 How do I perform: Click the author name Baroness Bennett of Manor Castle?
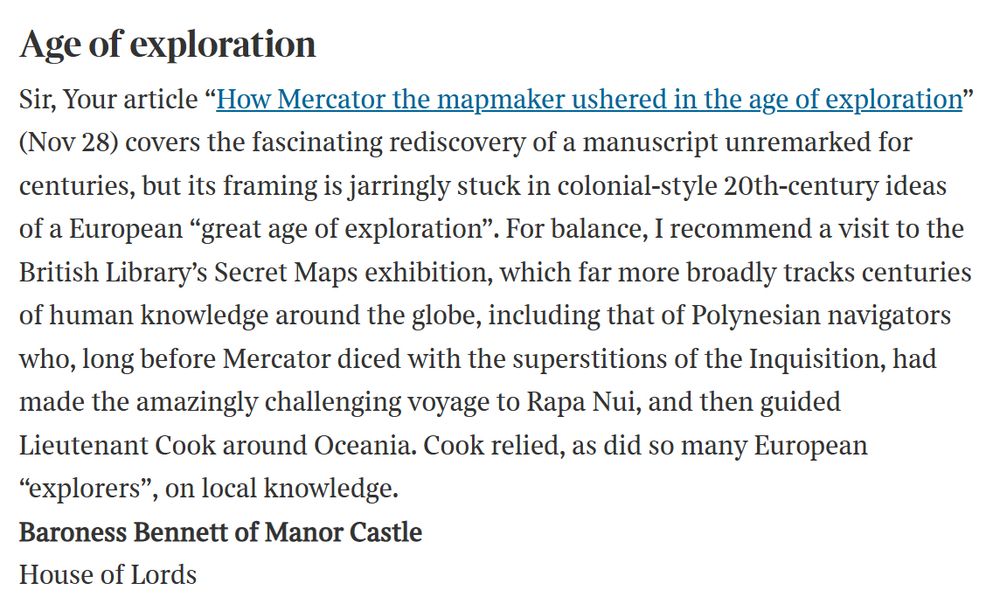[220, 531]
